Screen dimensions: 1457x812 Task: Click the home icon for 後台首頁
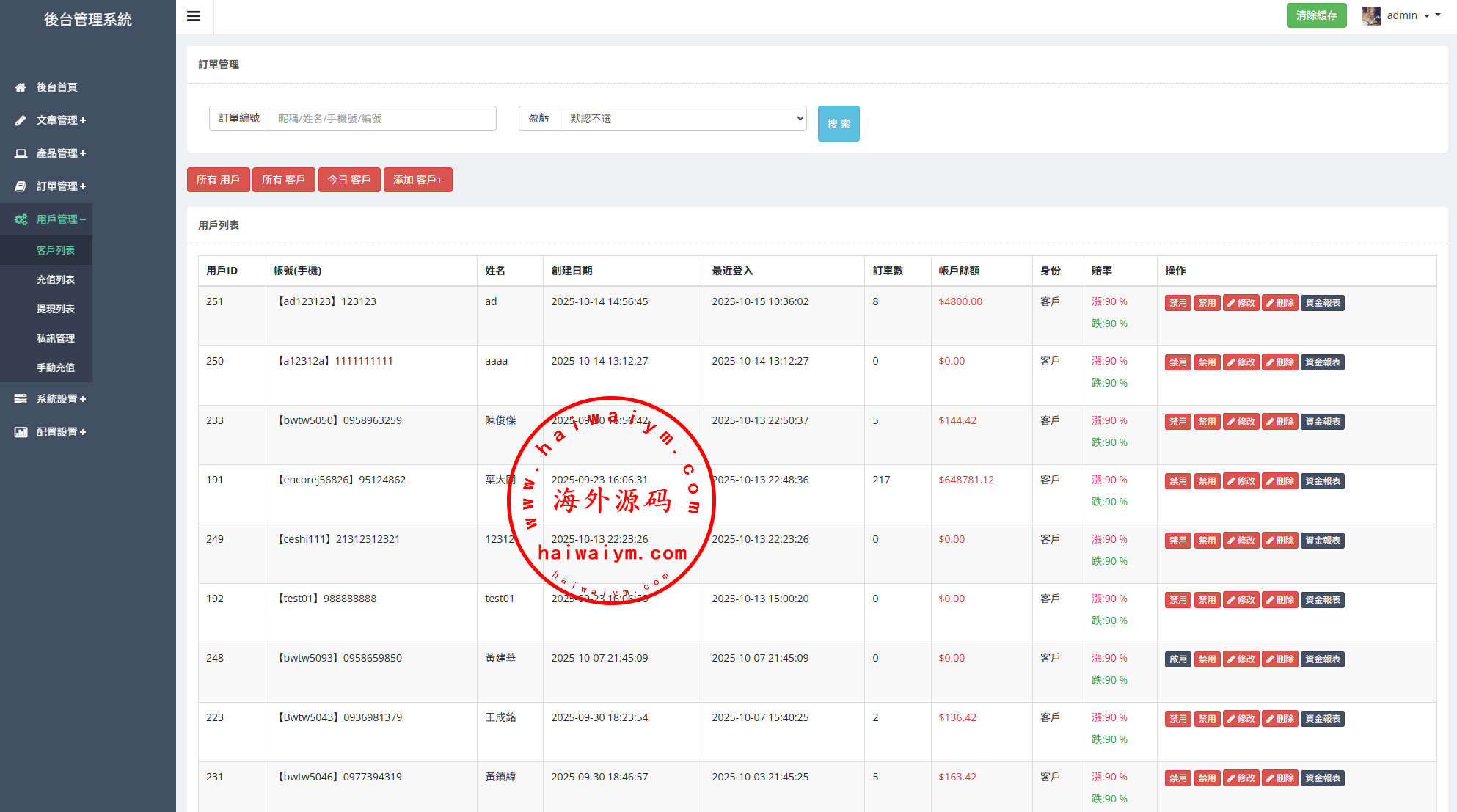point(21,87)
